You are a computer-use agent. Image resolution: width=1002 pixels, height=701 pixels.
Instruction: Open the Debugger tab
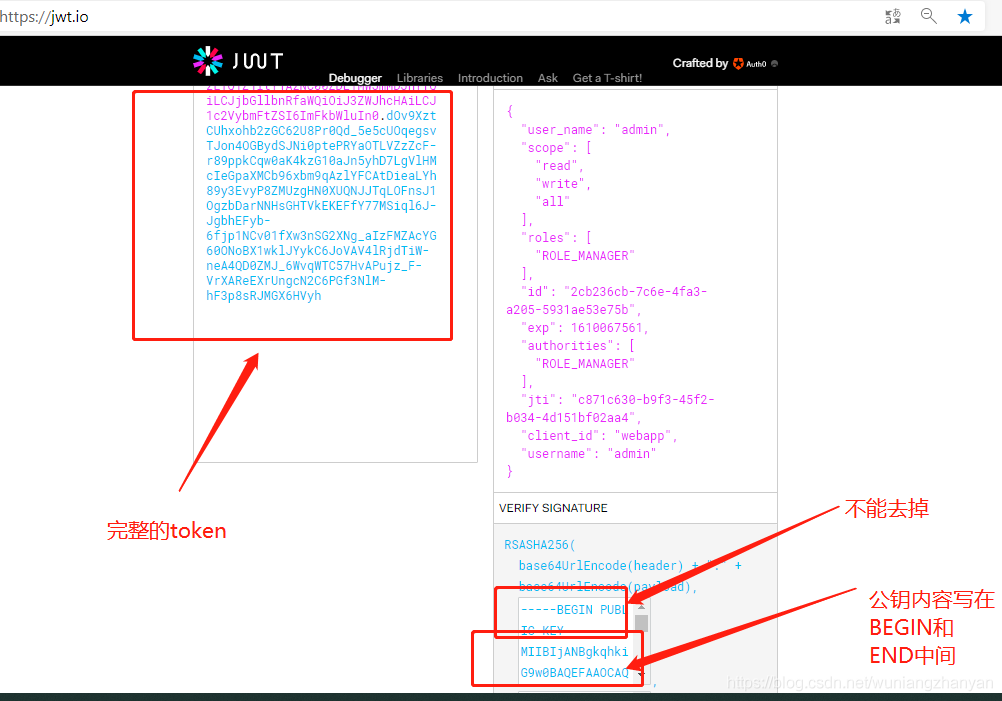point(355,78)
